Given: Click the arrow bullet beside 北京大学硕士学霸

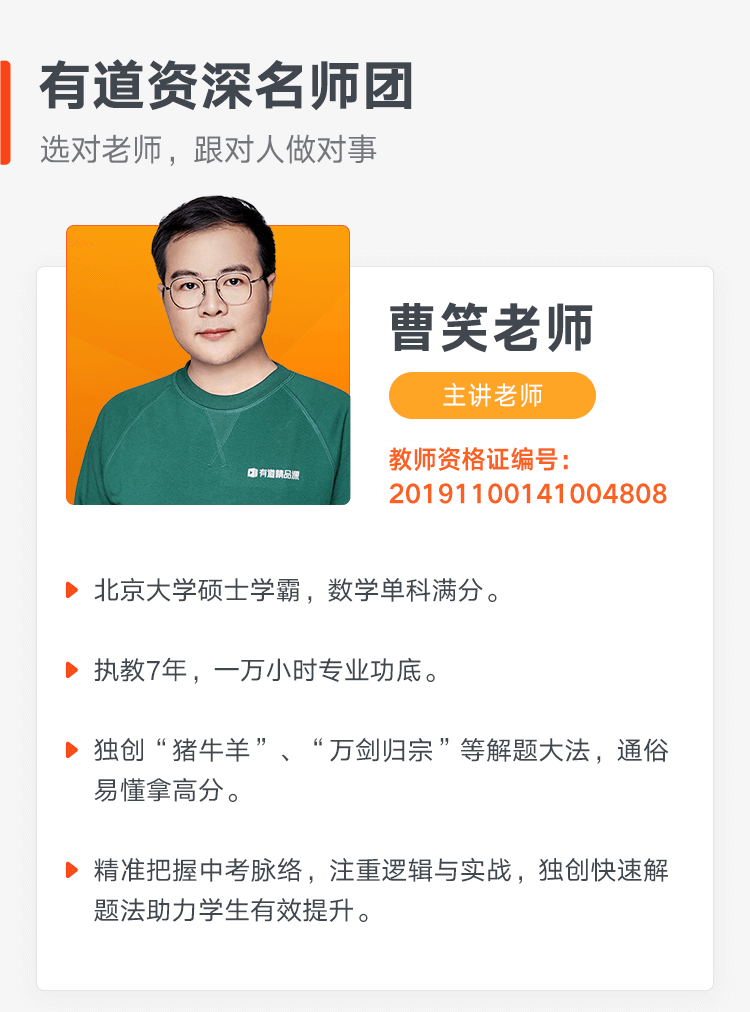Looking at the screenshot, I should tap(72, 590).
